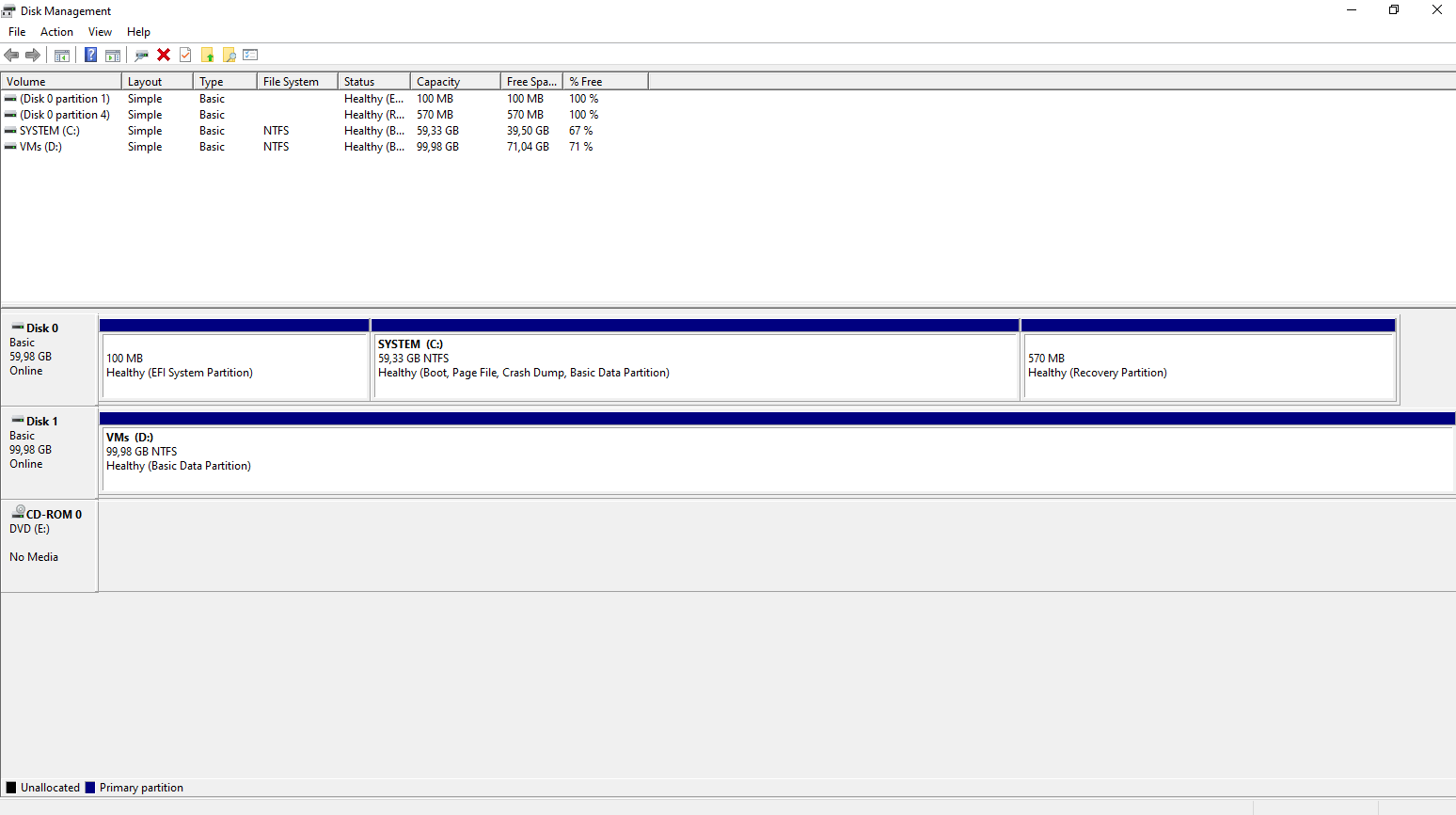
Task: Sort by the Status column header
Action: pyautogui.click(x=374, y=82)
